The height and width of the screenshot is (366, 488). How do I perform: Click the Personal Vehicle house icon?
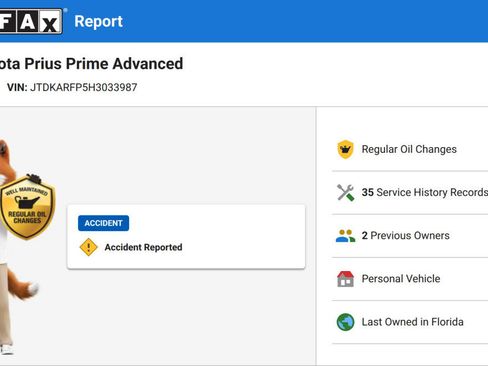(x=345, y=279)
